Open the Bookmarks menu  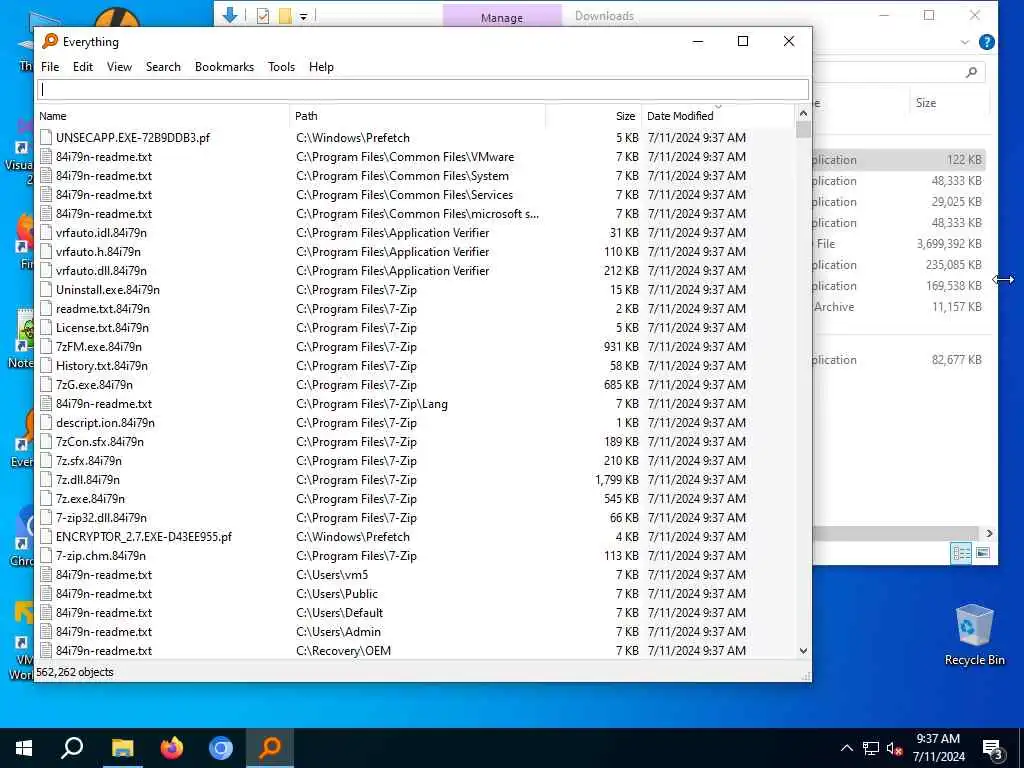224,67
